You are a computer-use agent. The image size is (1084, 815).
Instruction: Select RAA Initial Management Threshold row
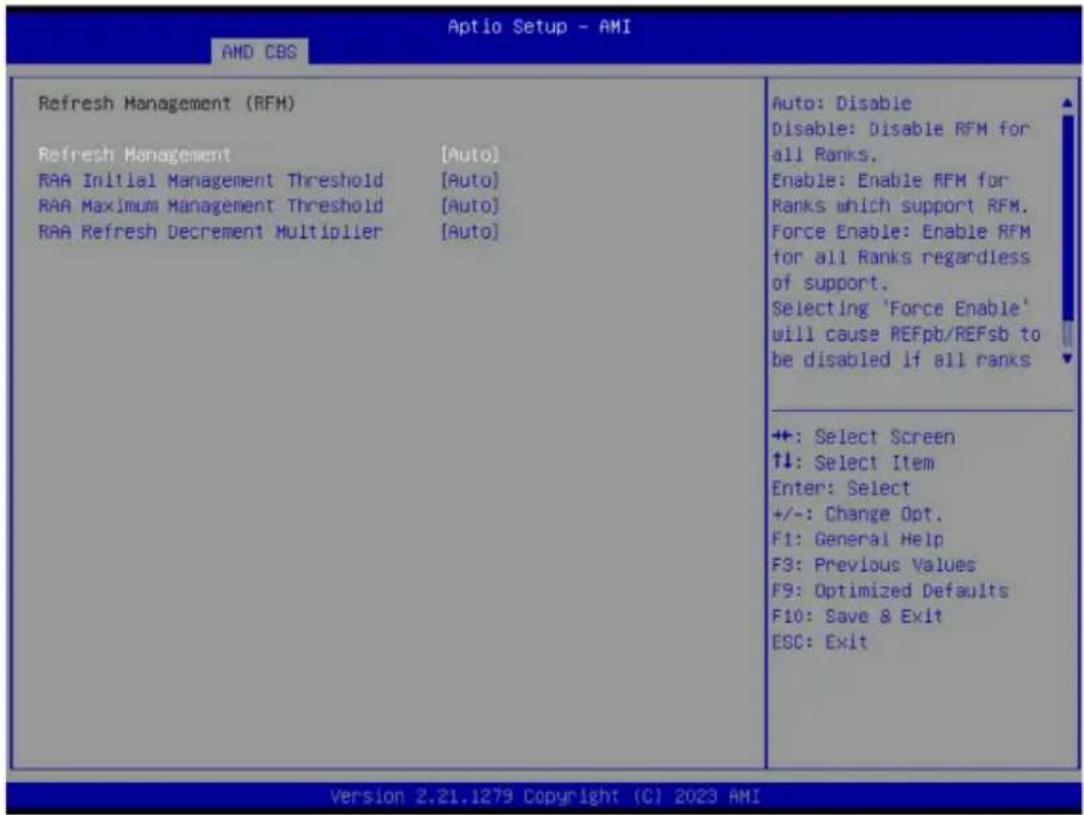tap(268, 180)
